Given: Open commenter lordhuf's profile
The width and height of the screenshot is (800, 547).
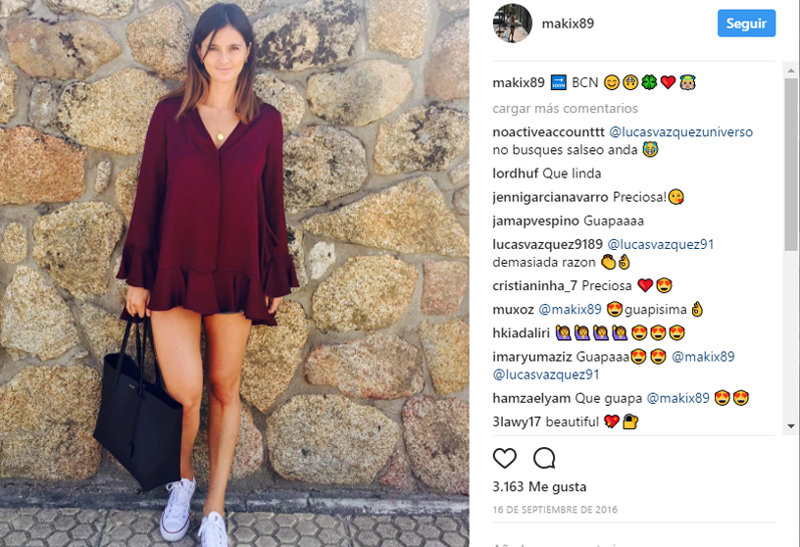Looking at the screenshot, I should 515,173.
